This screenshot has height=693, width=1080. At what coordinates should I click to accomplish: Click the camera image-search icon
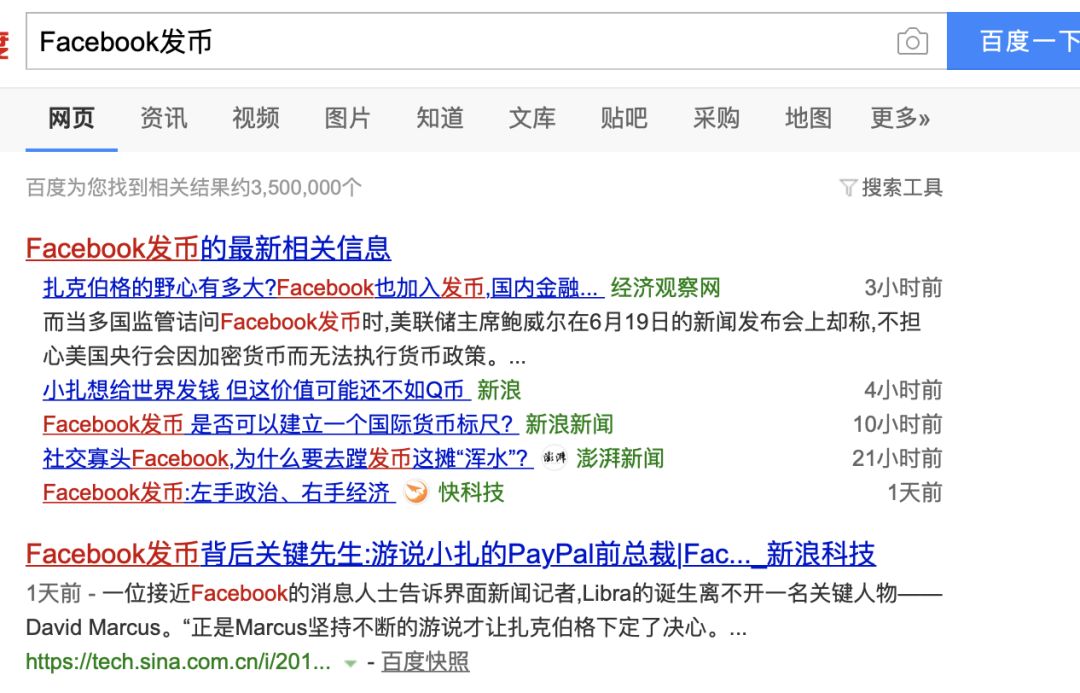[x=912, y=41]
